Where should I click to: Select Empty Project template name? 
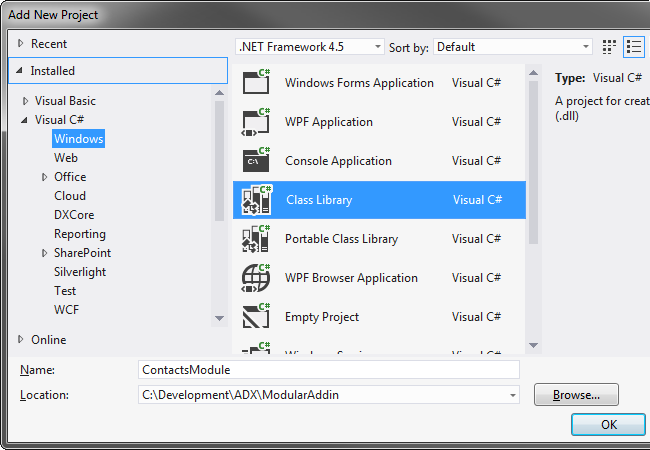pyautogui.click(x=322, y=317)
